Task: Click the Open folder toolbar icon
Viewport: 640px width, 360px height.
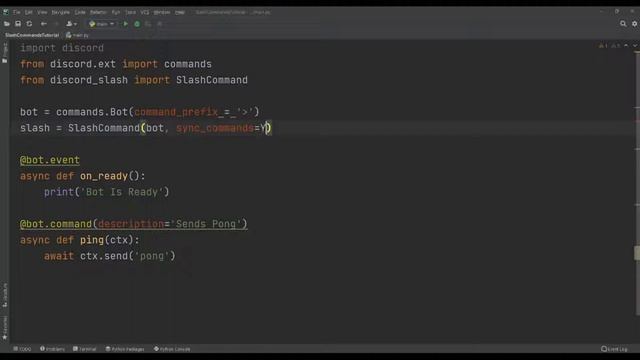Action: pos(7,24)
